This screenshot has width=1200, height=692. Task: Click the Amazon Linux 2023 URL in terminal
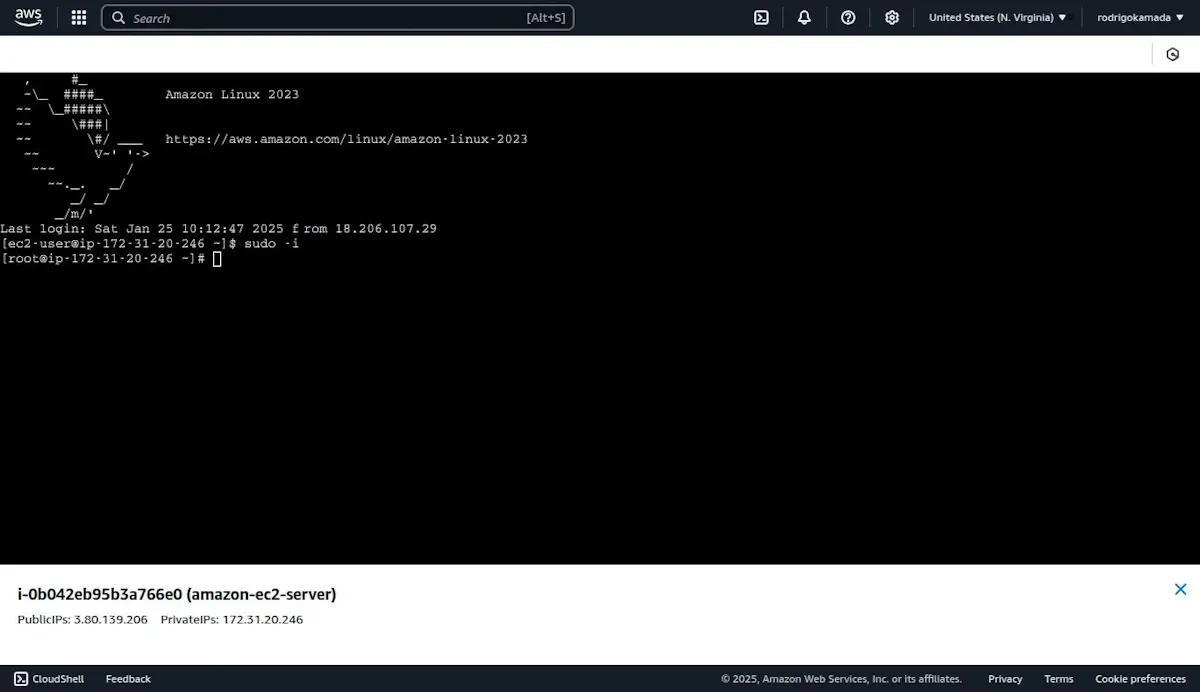point(346,139)
